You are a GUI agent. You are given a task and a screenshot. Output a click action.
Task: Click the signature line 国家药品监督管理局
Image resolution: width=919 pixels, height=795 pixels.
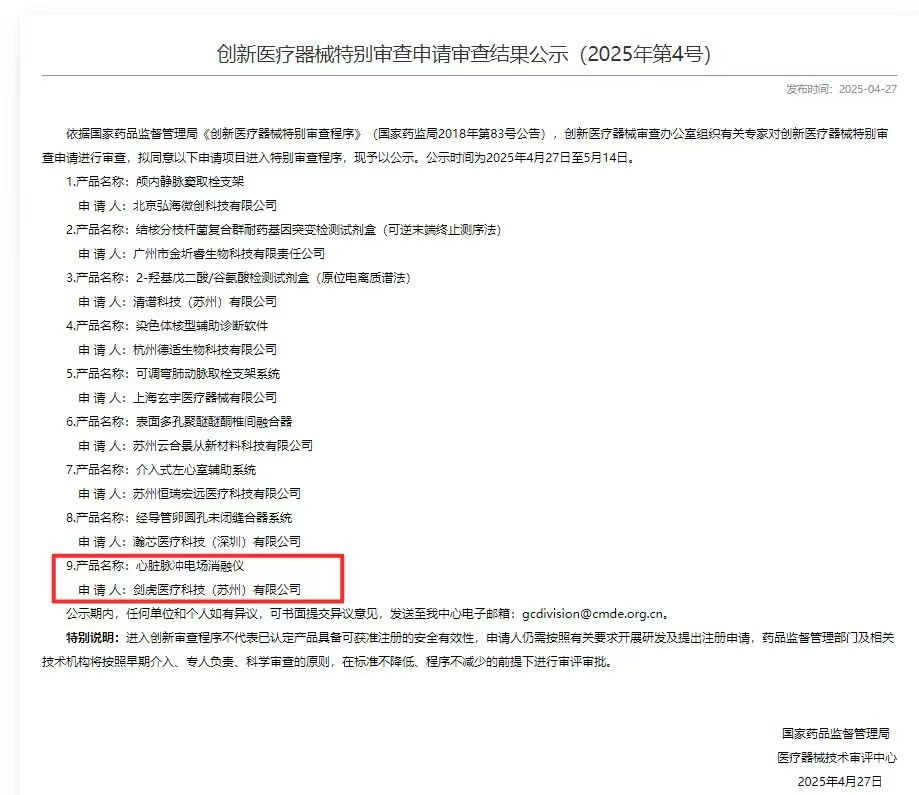point(836,734)
